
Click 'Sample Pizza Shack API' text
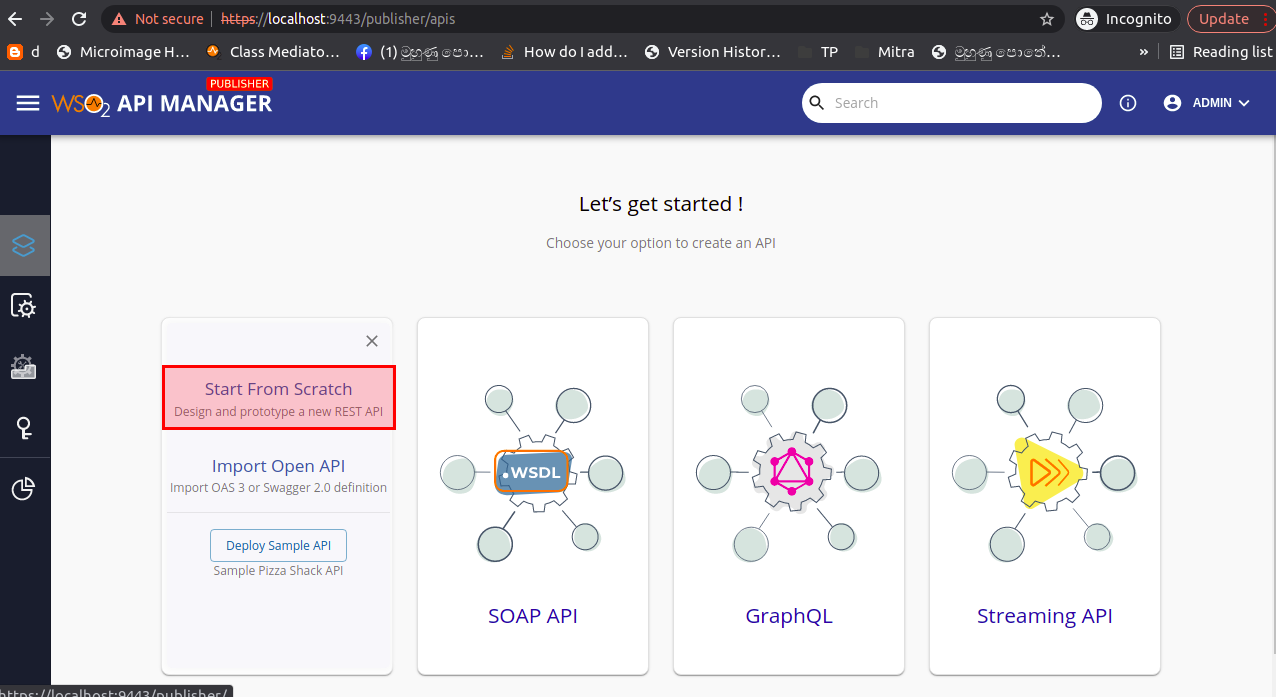tap(278, 570)
